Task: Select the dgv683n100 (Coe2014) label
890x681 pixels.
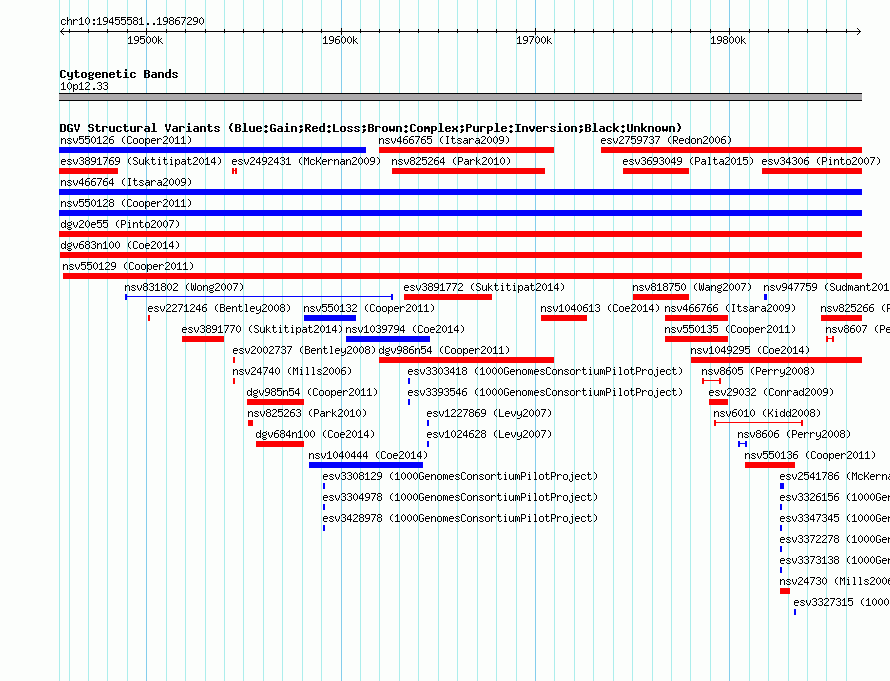Action: coord(120,245)
